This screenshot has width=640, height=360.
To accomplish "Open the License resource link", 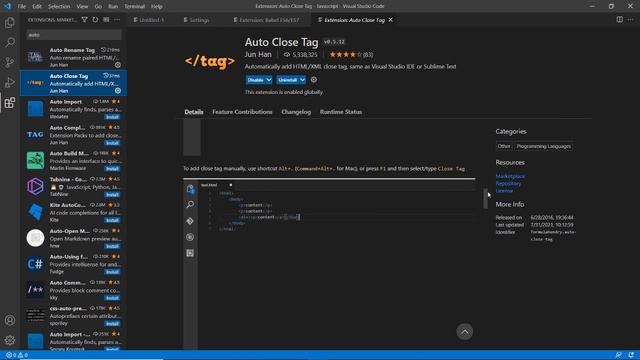I will click(x=504, y=191).
